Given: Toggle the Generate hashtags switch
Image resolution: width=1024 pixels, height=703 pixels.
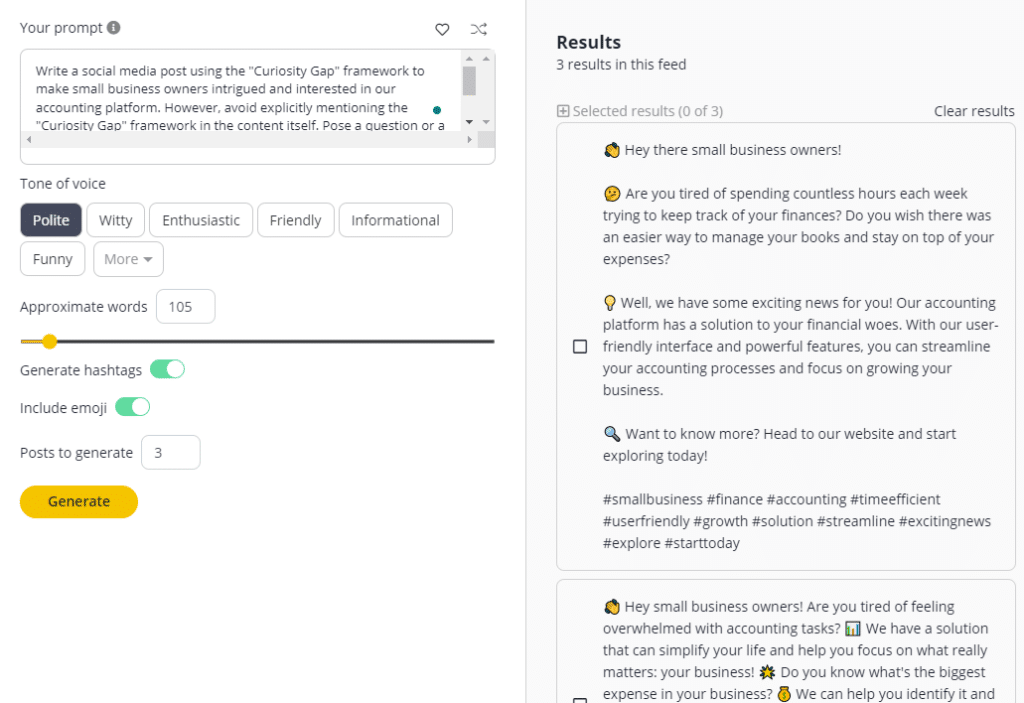Looking at the screenshot, I should 167,369.
